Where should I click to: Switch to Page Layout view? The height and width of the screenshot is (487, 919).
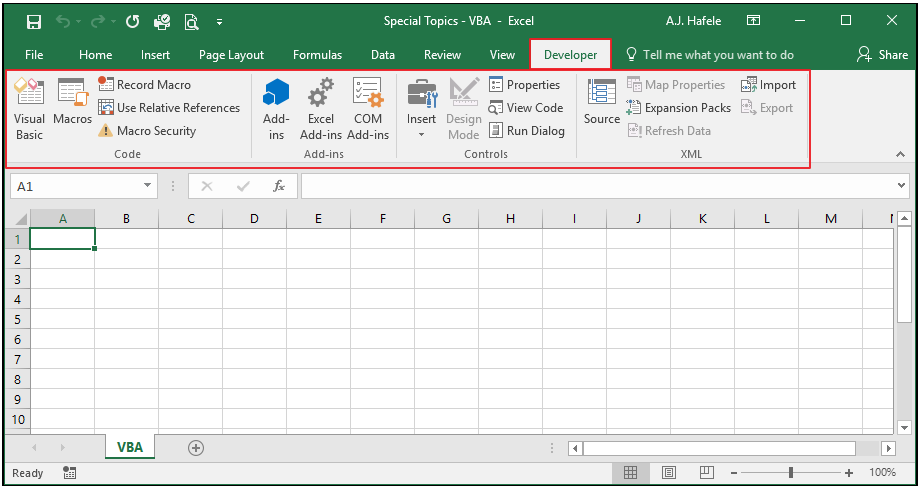669,472
